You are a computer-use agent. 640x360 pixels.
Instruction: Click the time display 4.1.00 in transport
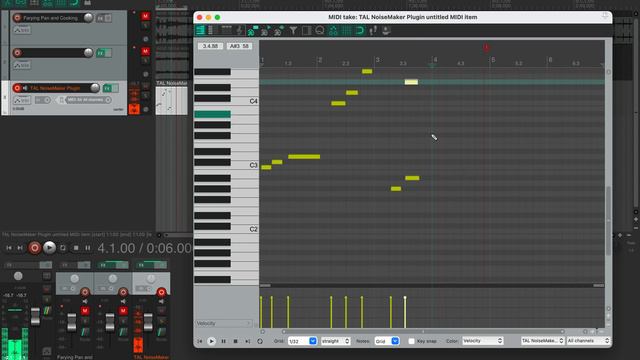[116, 248]
